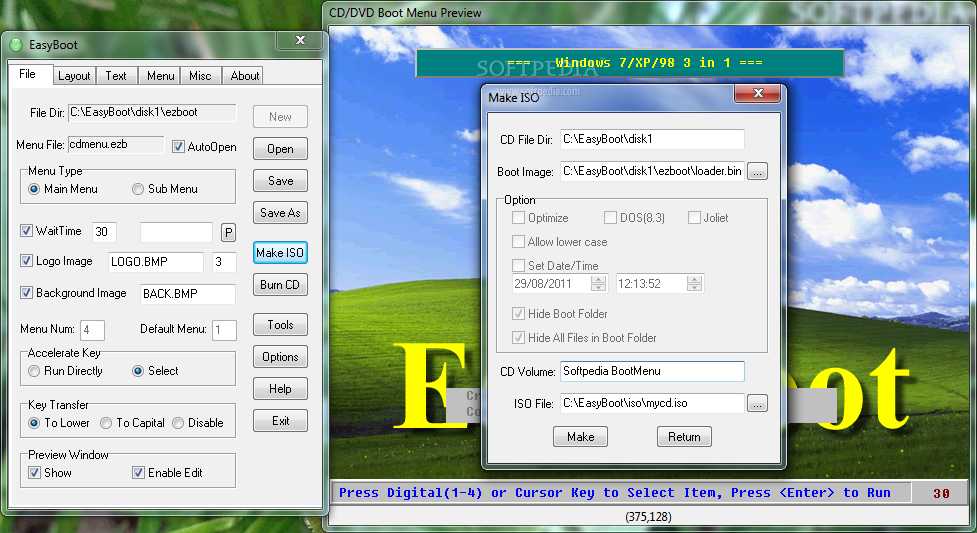Open the Options button

[x=280, y=357]
